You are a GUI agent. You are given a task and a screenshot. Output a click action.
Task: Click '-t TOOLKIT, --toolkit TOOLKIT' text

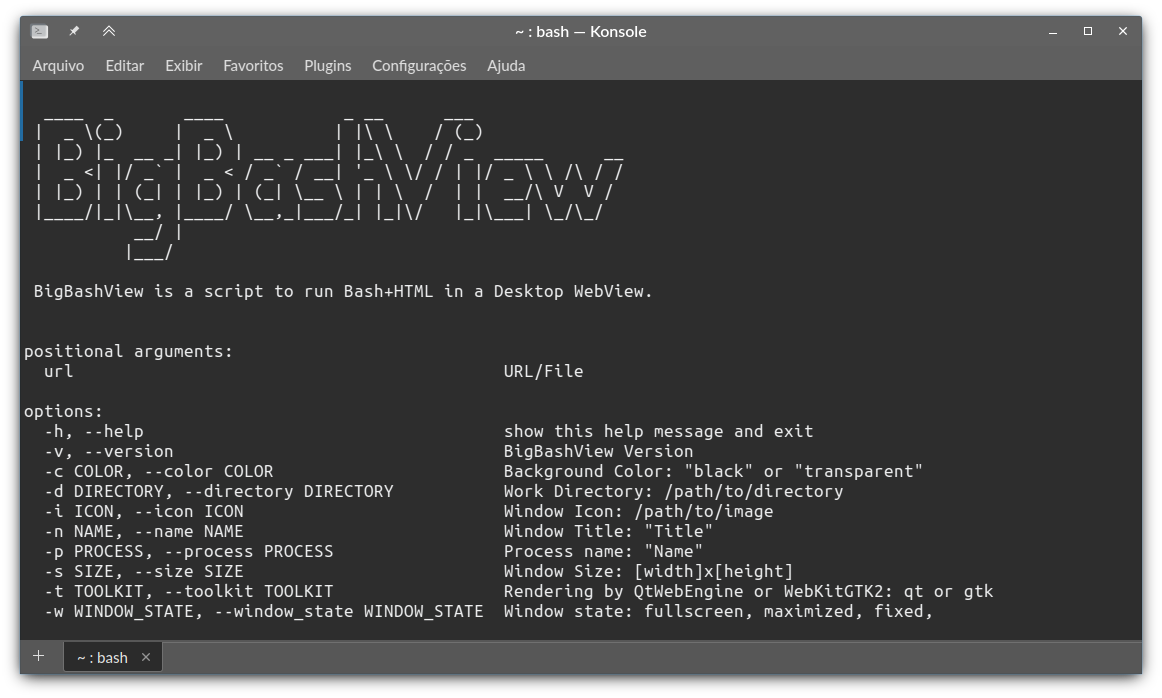coord(189,591)
